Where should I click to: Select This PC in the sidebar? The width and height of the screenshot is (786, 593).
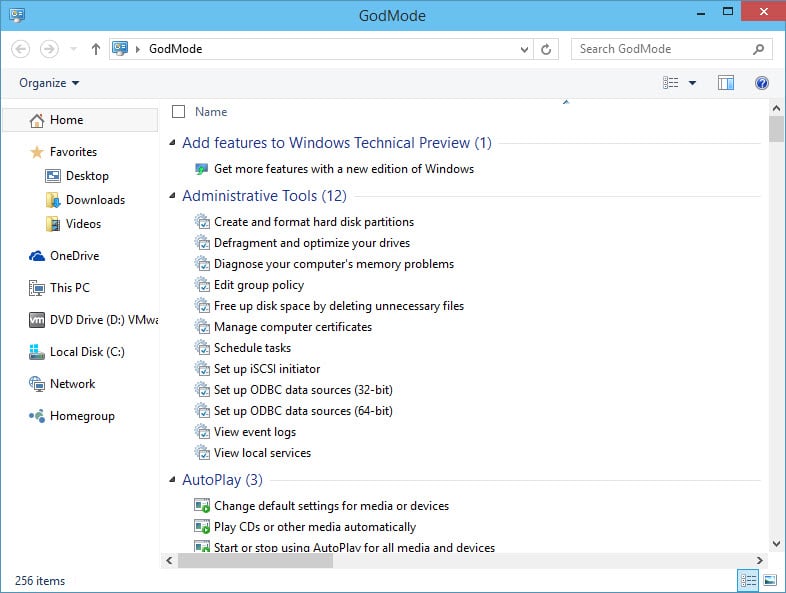pos(70,288)
